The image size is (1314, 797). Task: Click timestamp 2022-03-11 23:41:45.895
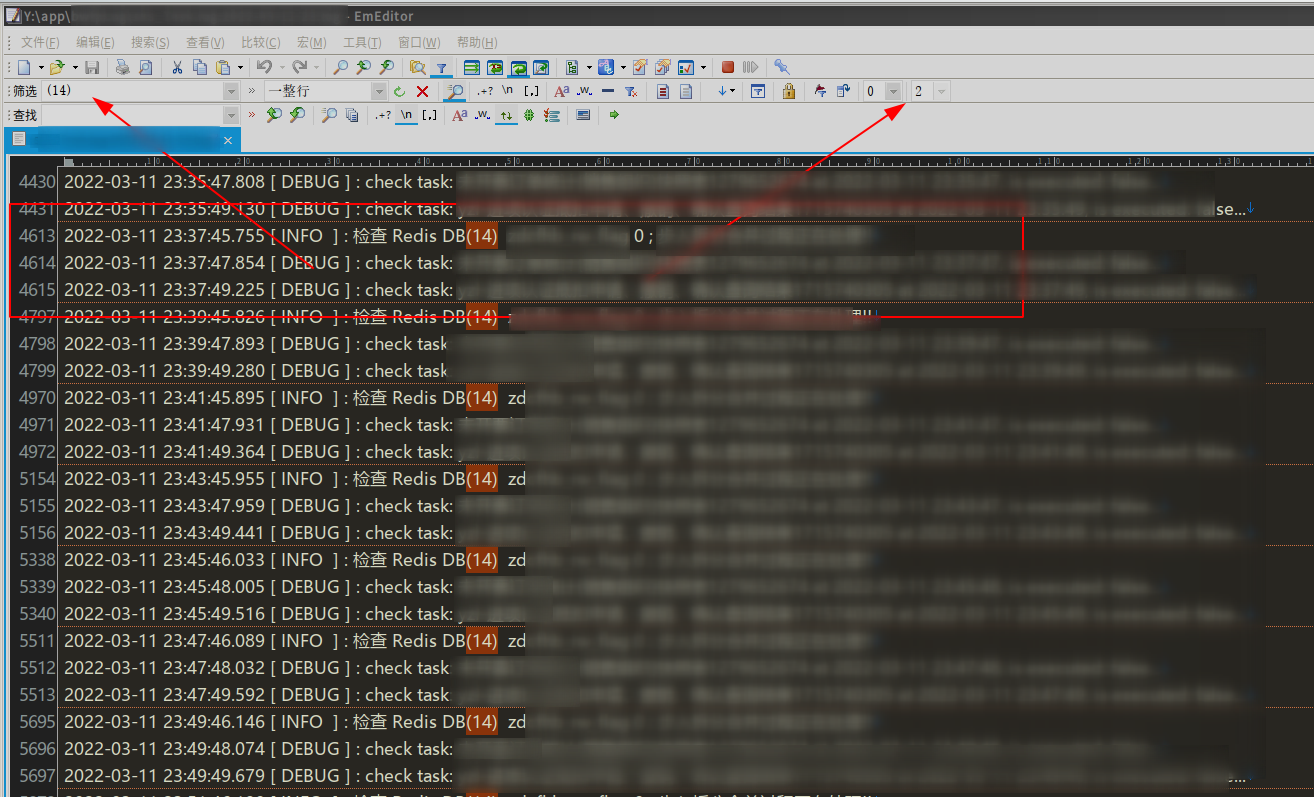click(x=165, y=398)
